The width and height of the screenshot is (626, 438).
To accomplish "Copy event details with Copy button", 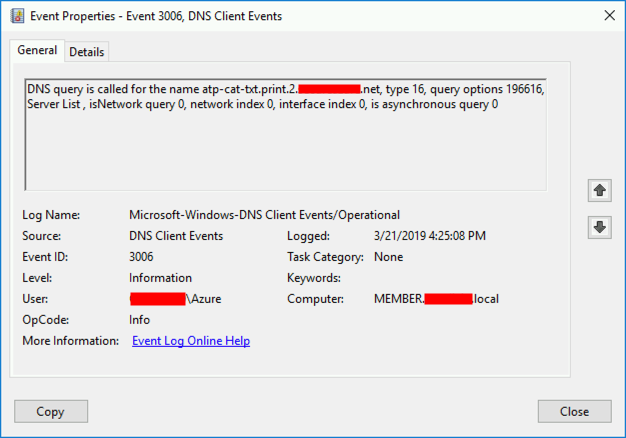I will click(x=51, y=411).
